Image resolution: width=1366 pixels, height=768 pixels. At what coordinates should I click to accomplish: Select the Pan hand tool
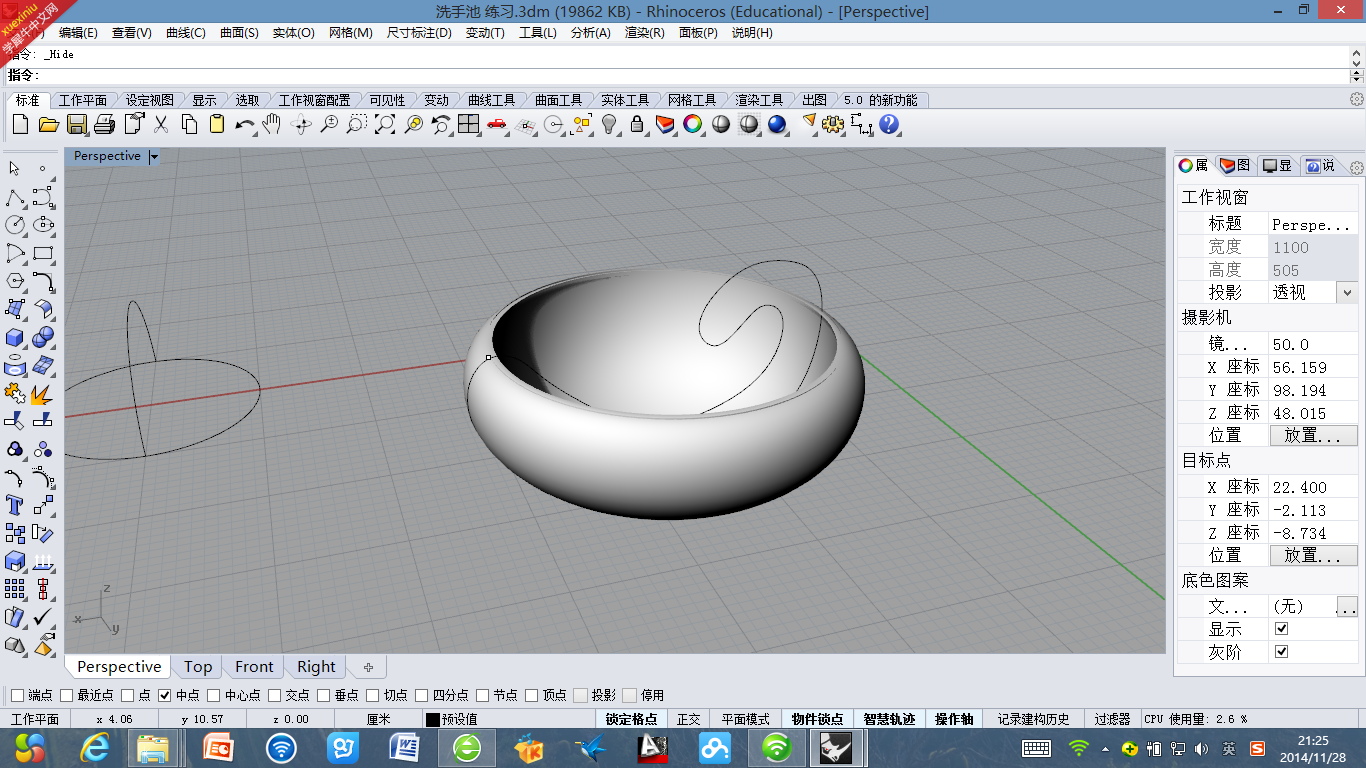click(272, 124)
